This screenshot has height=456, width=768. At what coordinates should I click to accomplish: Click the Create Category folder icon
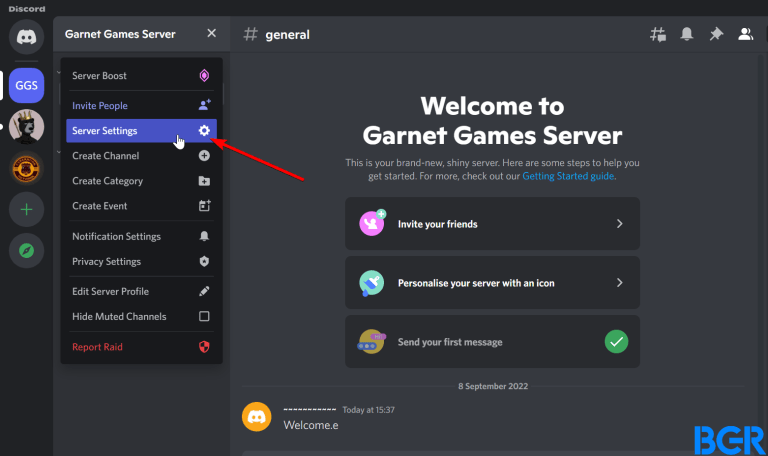coord(204,181)
